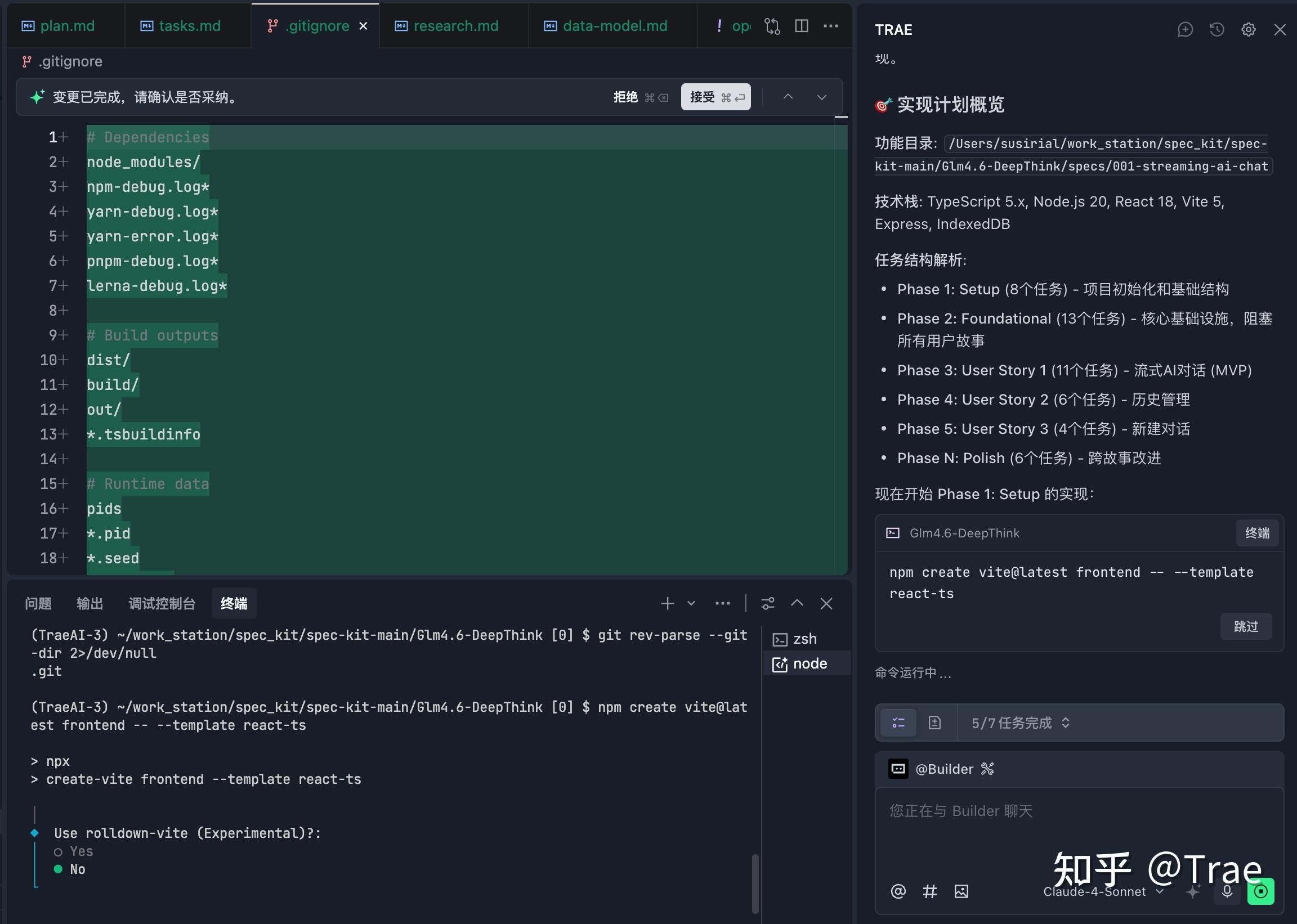Click the @ mention icon in chat input

click(x=898, y=891)
